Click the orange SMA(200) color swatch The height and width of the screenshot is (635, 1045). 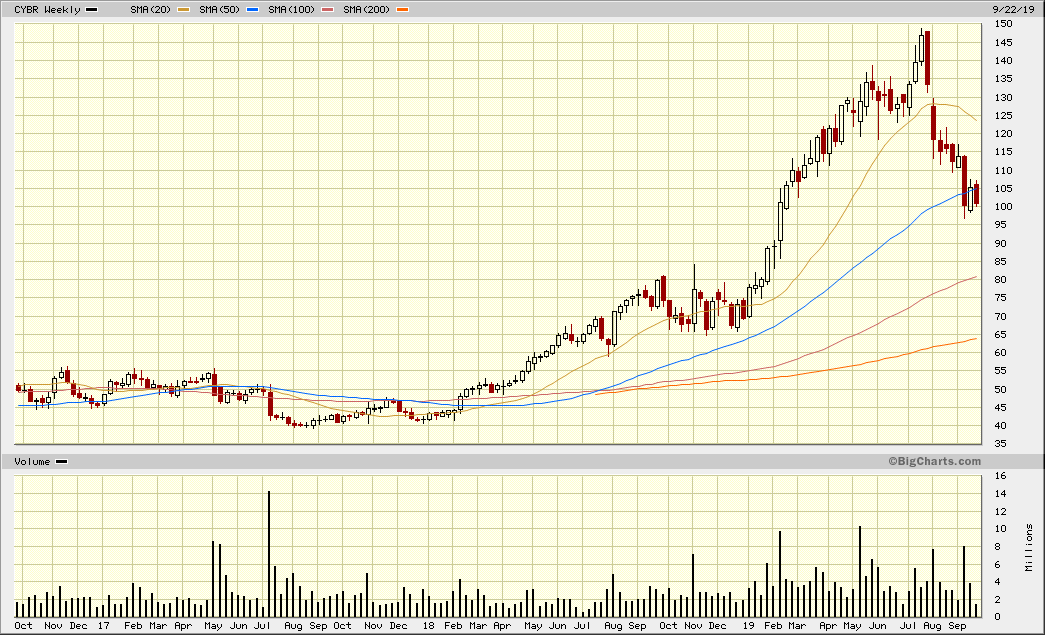(x=402, y=9)
